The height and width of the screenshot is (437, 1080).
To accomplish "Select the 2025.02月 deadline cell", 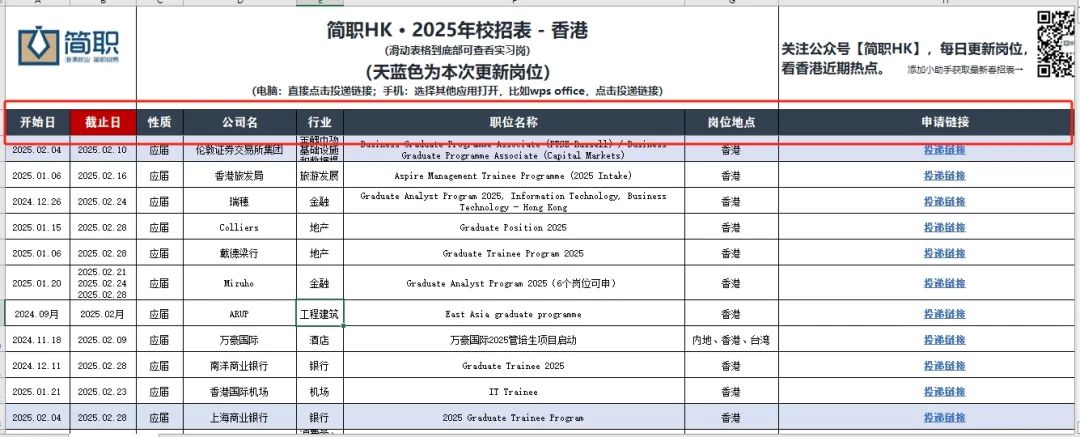I will tap(103, 314).
